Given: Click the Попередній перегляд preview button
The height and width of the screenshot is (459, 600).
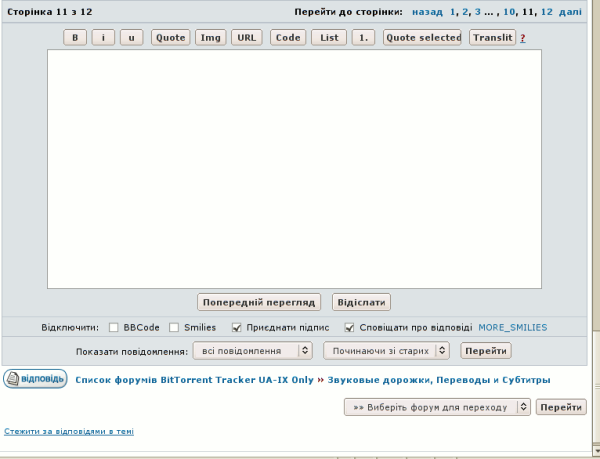Looking at the screenshot, I should (259, 302).
